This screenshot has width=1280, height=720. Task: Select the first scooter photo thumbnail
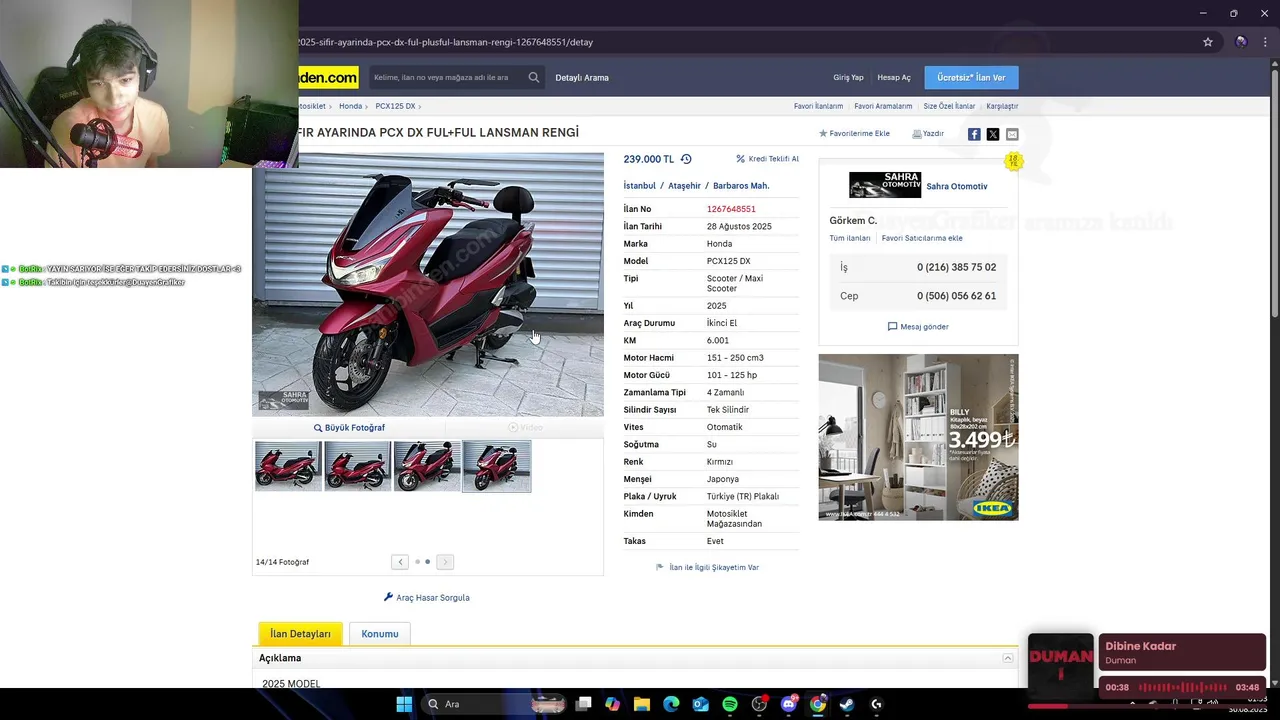288,466
